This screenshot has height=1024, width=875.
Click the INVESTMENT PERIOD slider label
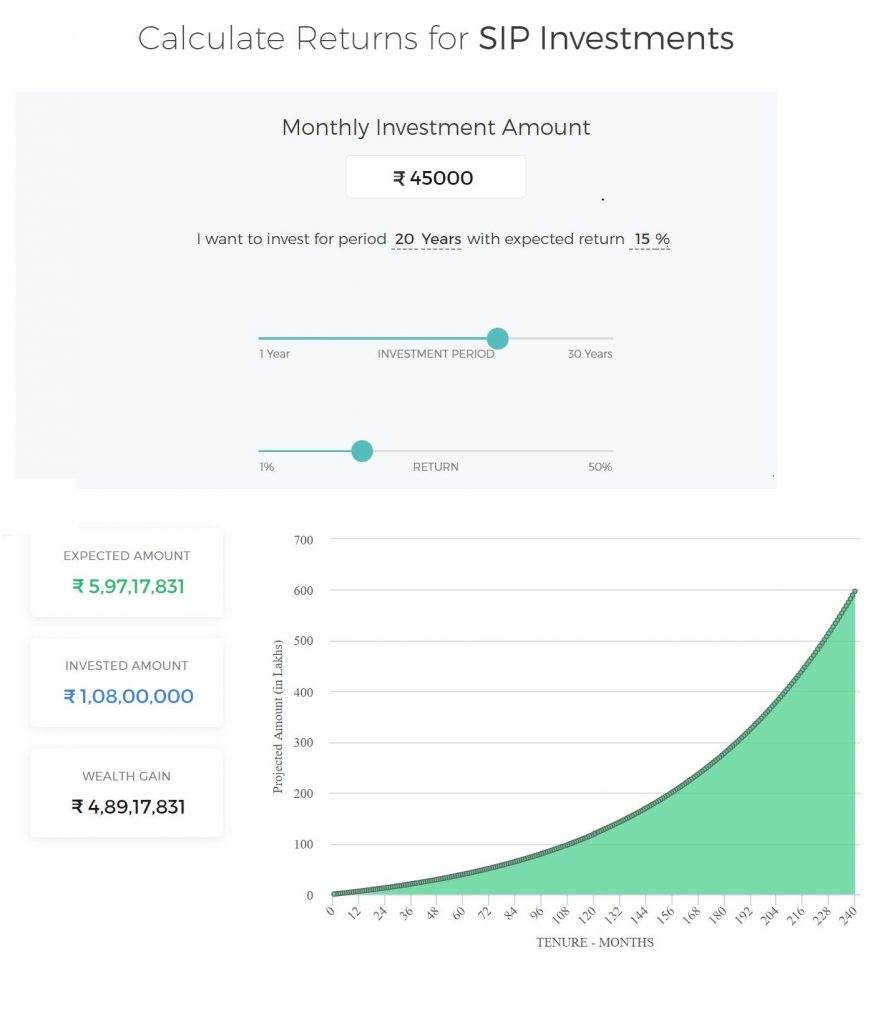(x=435, y=354)
